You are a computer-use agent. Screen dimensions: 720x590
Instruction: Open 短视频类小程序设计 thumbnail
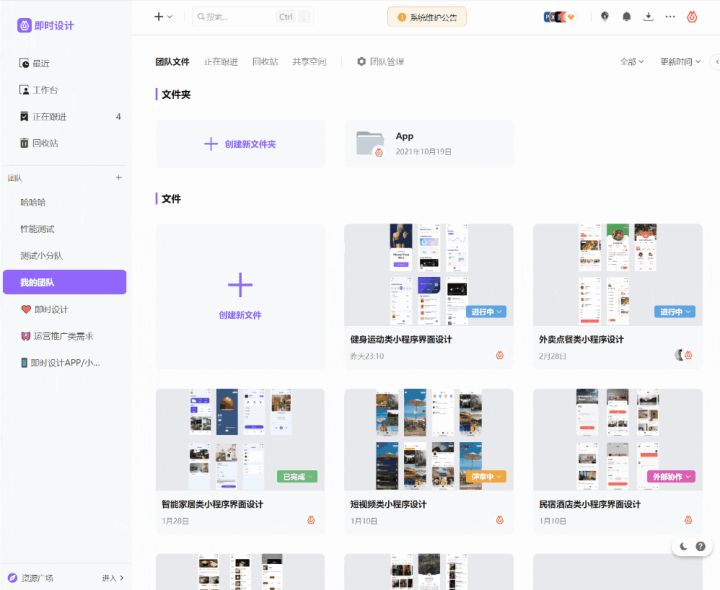pyautogui.click(x=429, y=439)
